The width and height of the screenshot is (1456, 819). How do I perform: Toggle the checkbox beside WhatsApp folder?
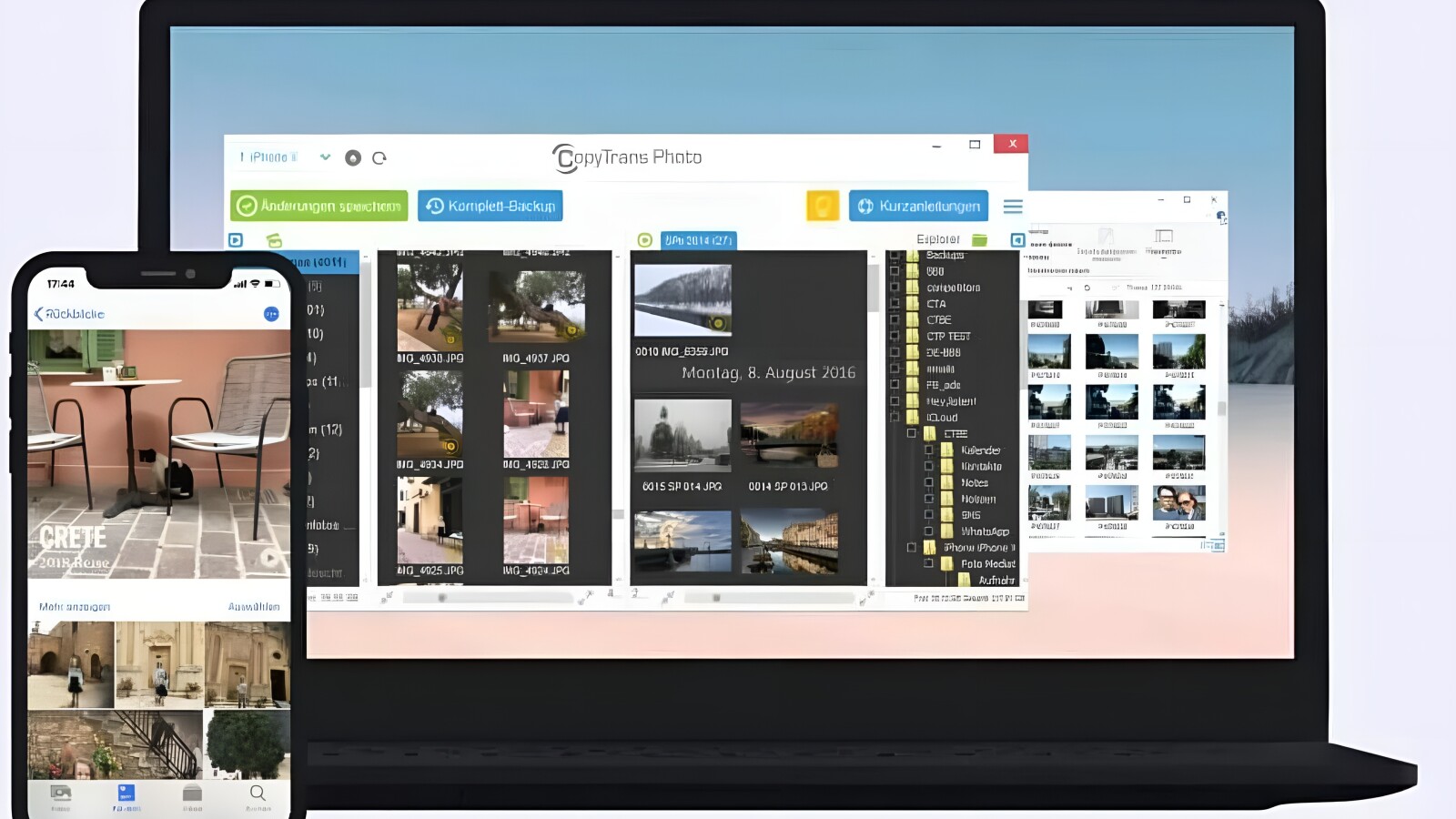coord(929,531)
